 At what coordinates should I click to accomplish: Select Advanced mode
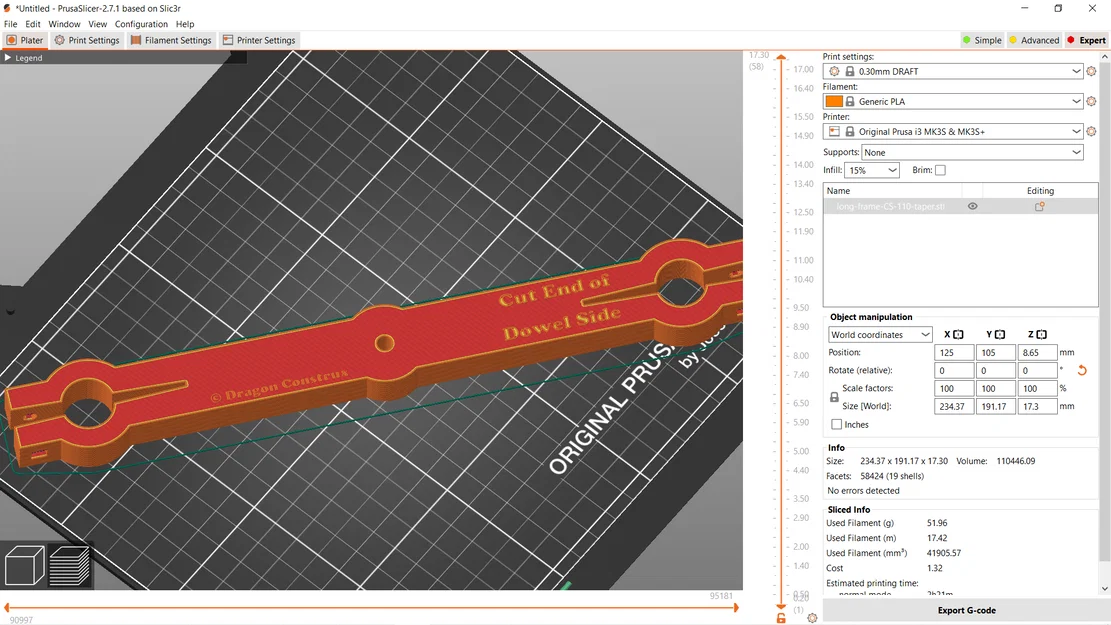point(1034,40)
